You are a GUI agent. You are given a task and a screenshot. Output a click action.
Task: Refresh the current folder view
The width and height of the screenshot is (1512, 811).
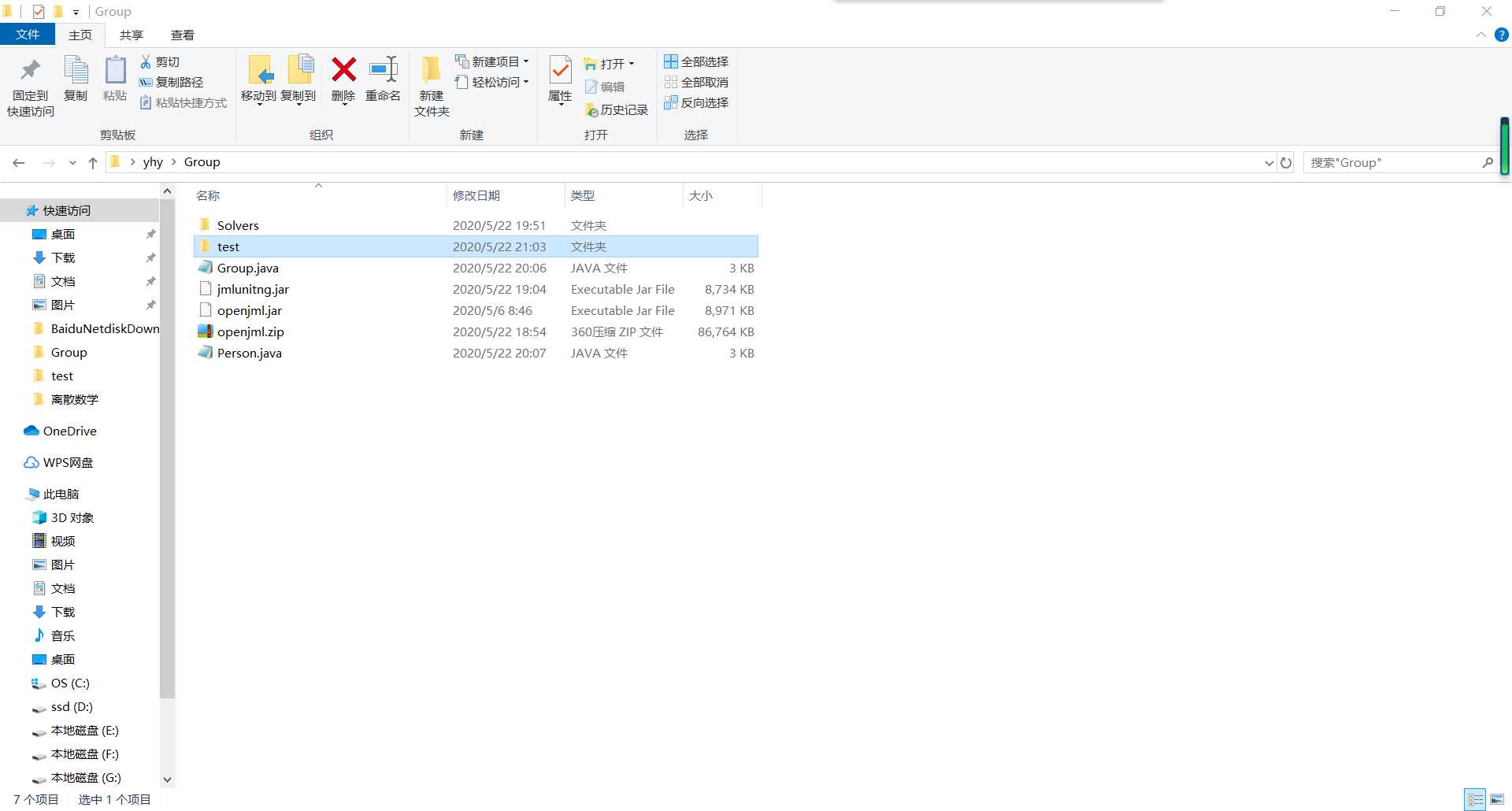point(1286,162)
